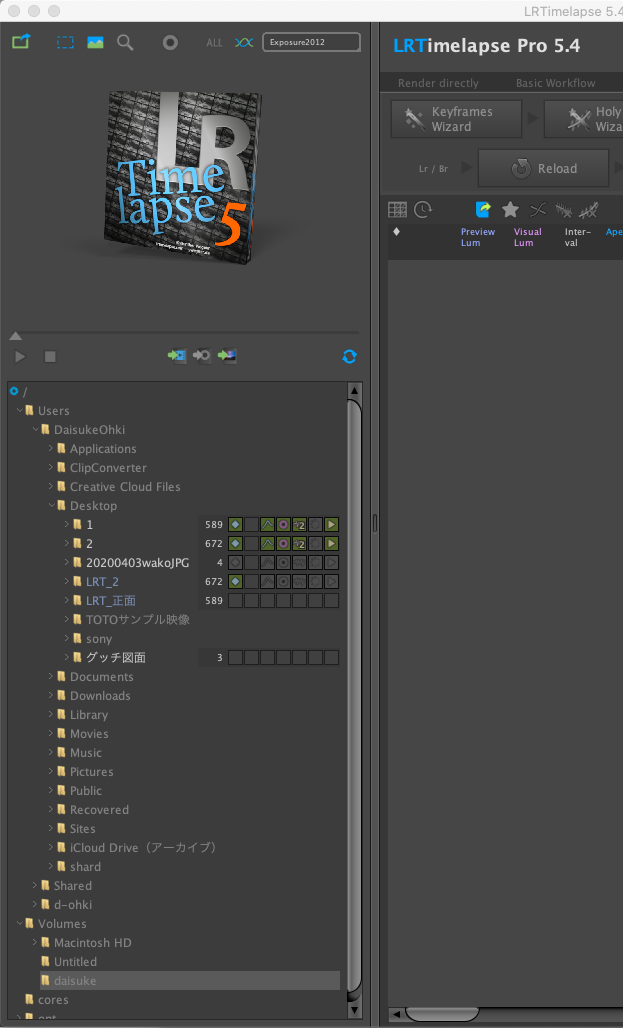
Task: Click the play status icon in folder 2 row
Action: (332, 544)
